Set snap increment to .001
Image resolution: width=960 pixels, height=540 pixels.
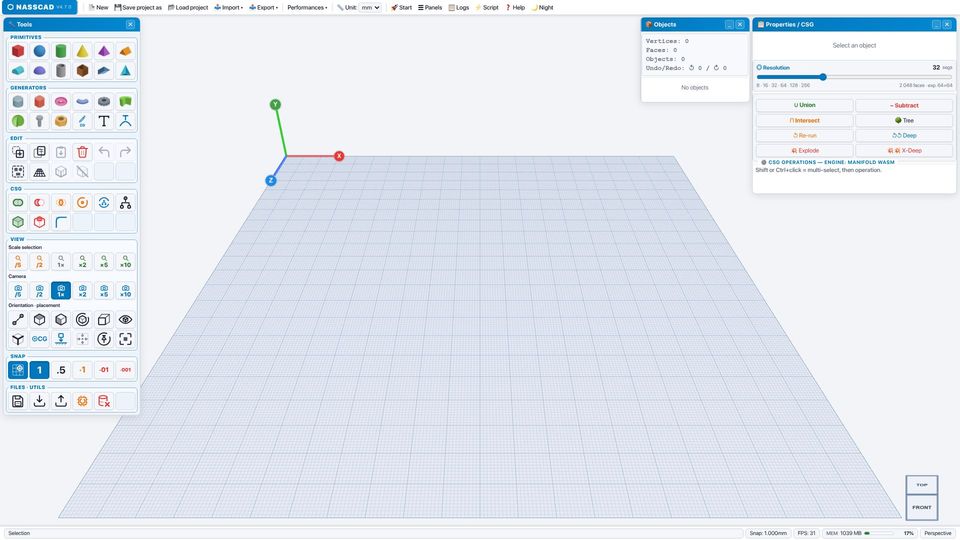(125, 370)
